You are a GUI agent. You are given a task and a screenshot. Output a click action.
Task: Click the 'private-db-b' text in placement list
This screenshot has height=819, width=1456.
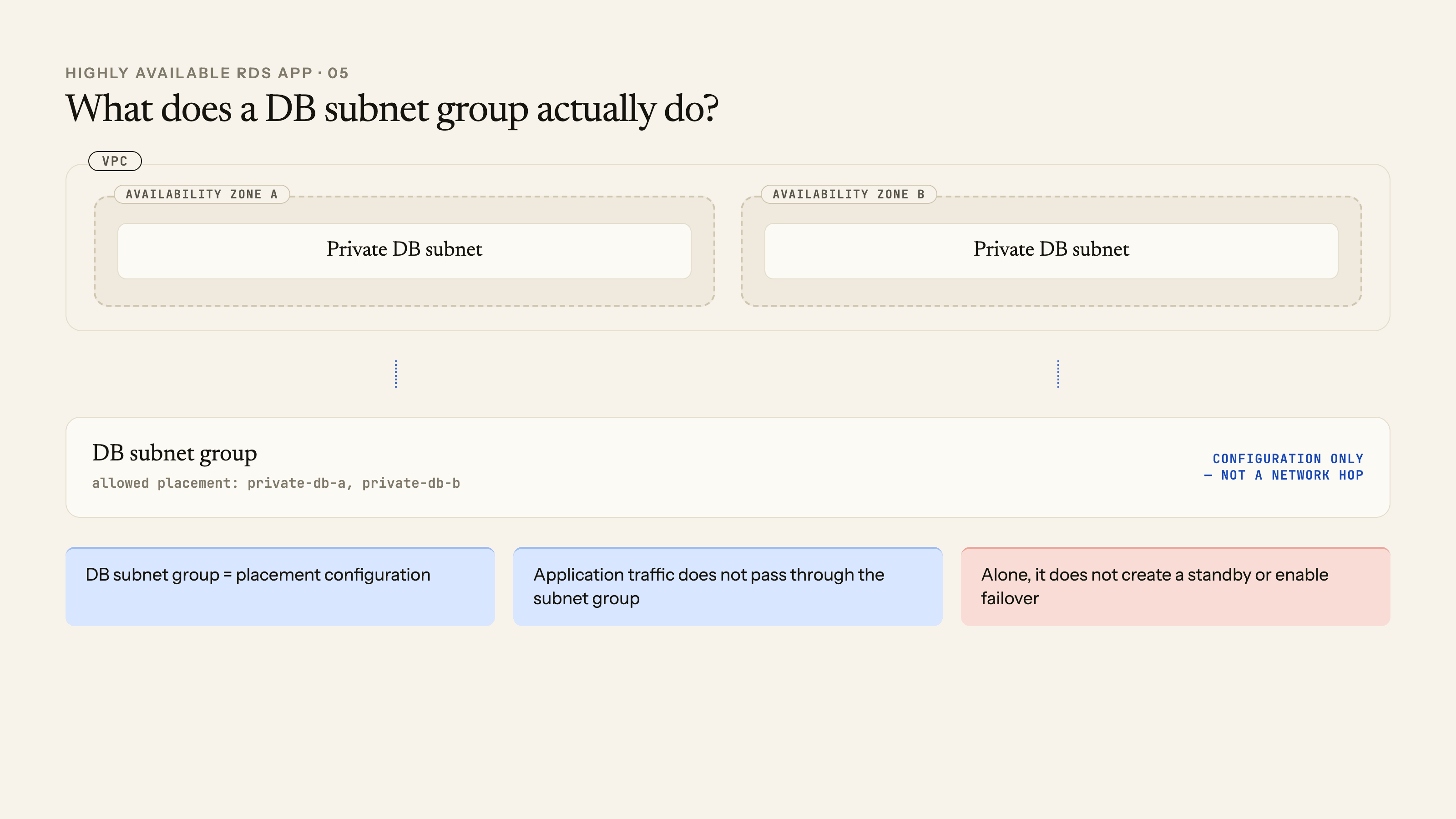[x=411, y=483]
